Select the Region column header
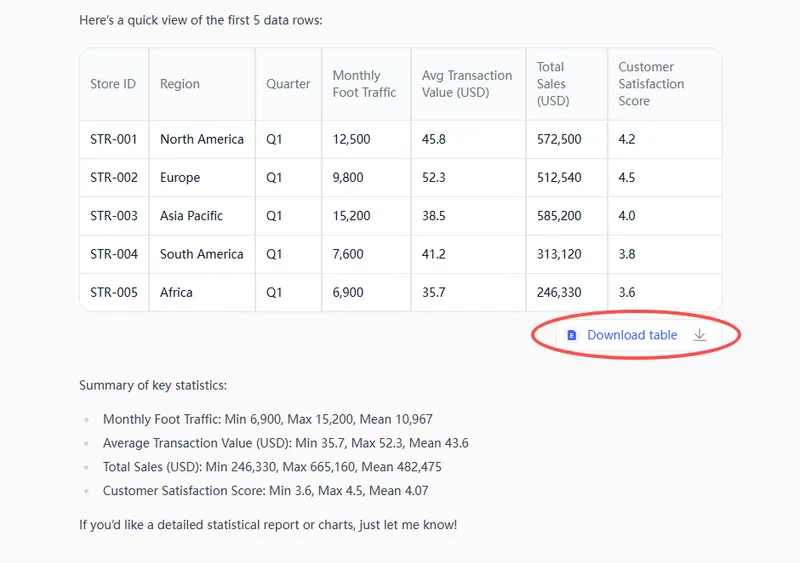The image size is (800, 563). pyautogui.click(x=180, y=84)
